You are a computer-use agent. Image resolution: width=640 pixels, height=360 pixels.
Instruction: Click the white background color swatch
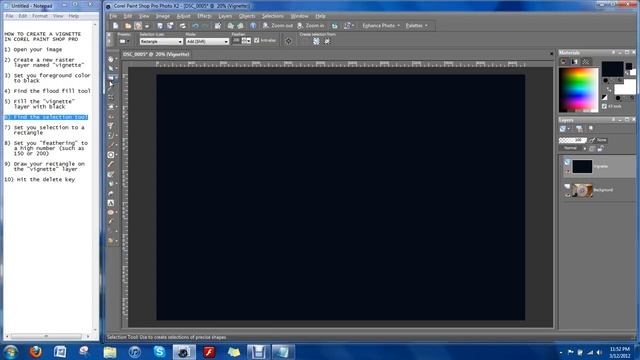coord(624,87)
